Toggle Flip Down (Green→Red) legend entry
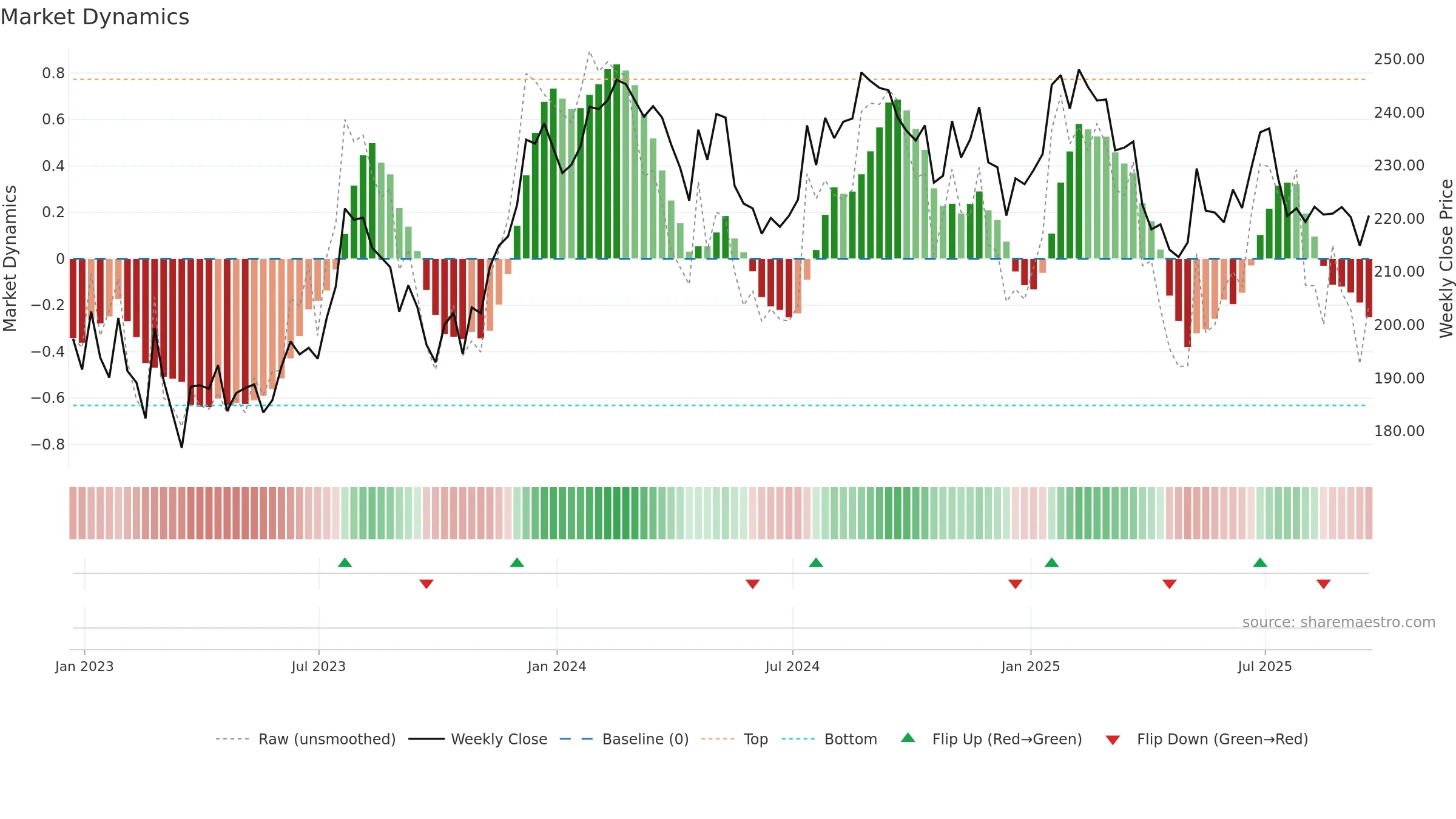This screenshot has width=1456, height=819. [x=1207, y=739]
